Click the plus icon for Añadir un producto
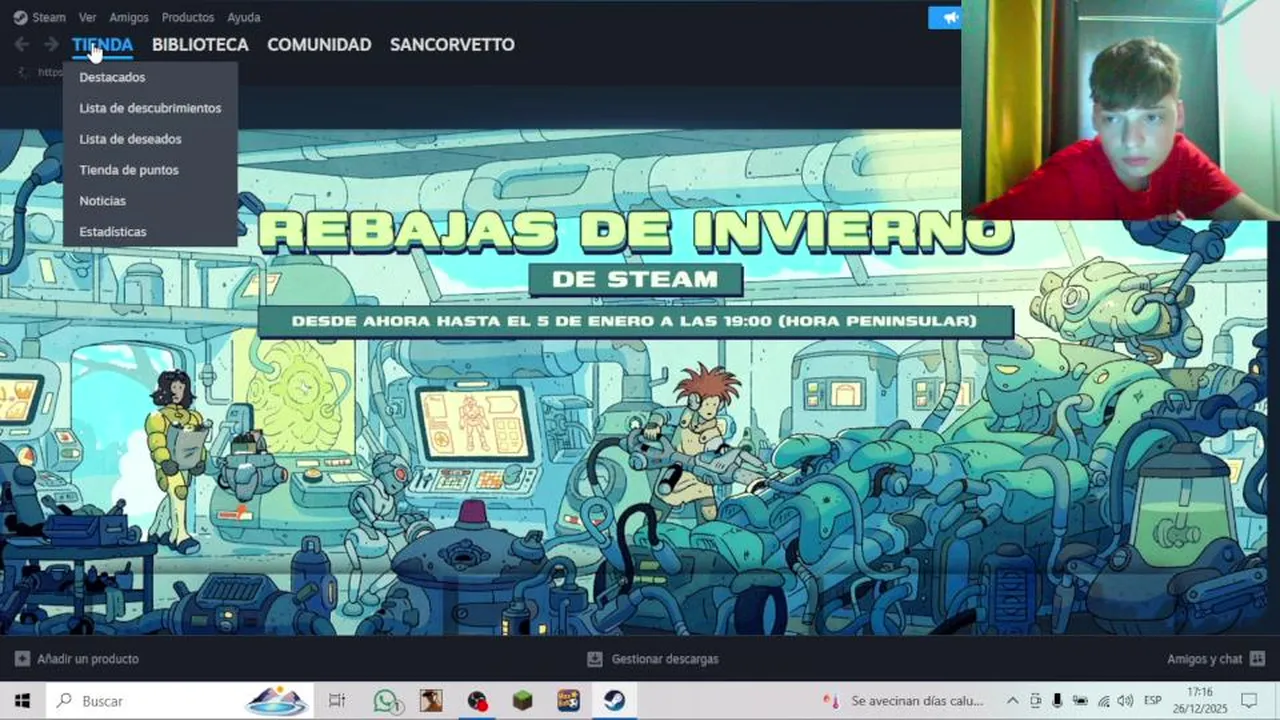 point(22,659)
